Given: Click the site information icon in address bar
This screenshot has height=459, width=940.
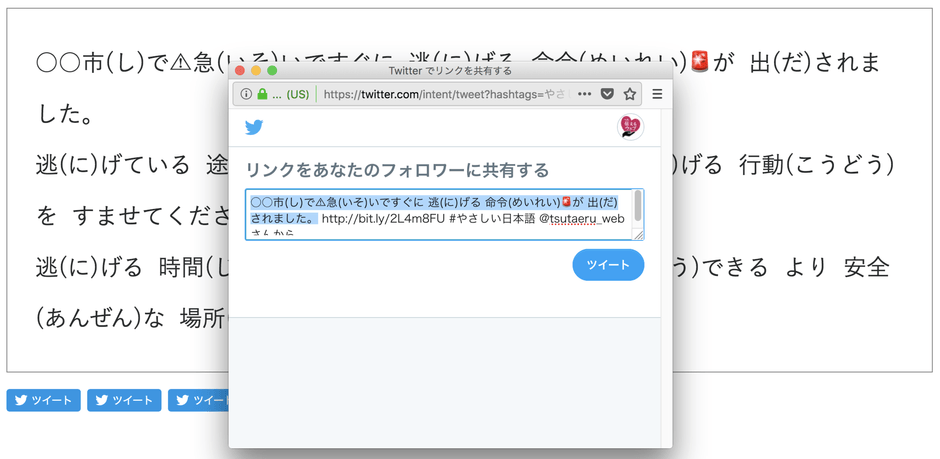Looking at the screenshot, I should pyautogui.click(x=246, y=94).
